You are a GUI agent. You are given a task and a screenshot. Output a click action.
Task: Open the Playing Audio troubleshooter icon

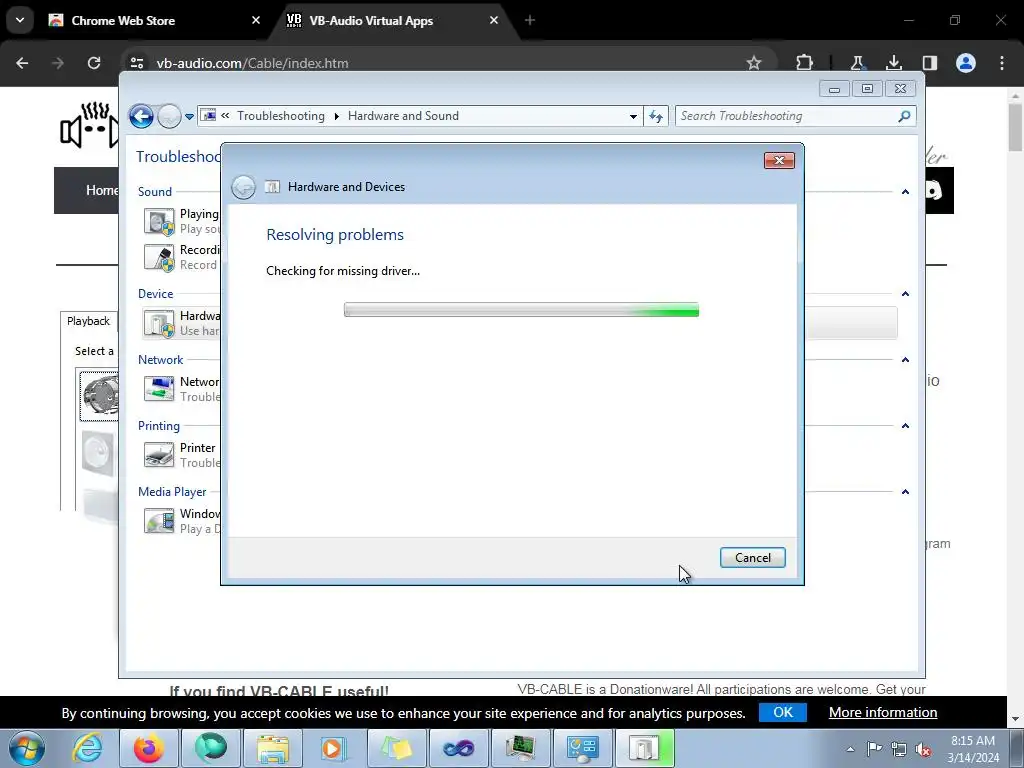pos(159,221)
